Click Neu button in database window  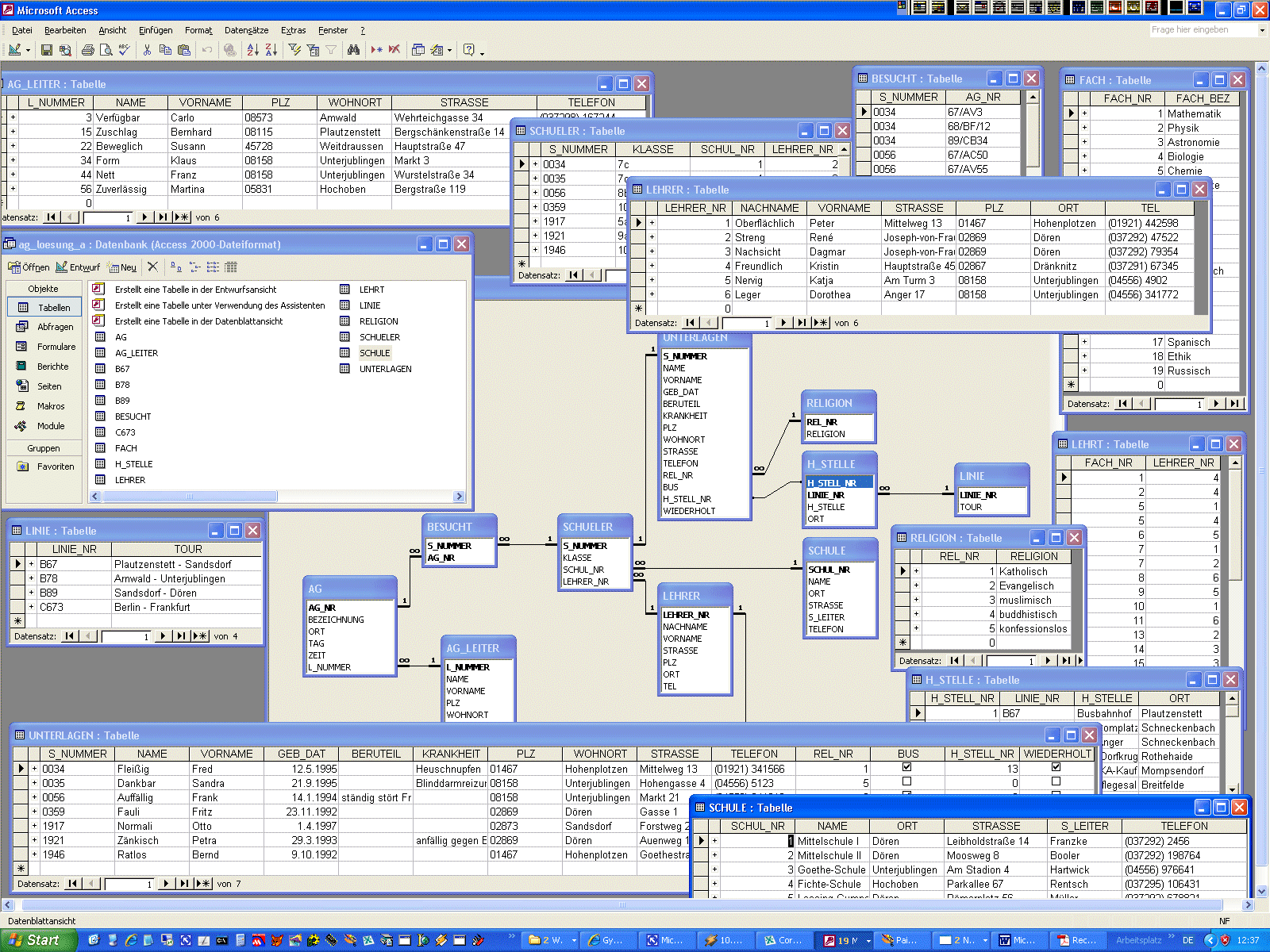point(122,267)
